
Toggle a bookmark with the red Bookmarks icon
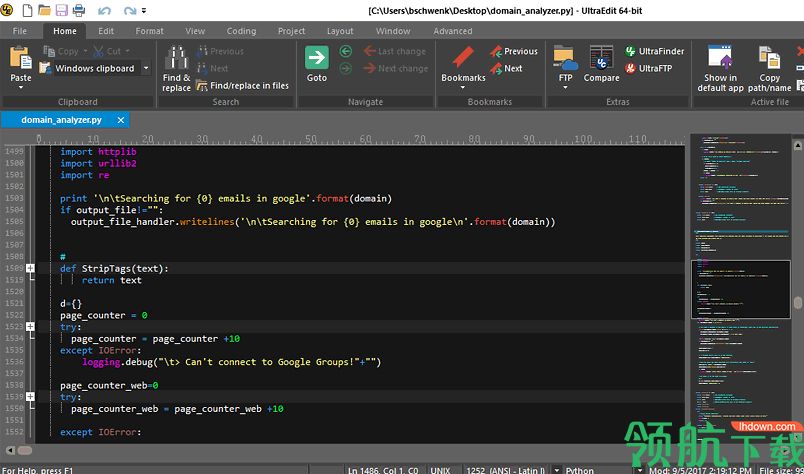[x=464, y=57]
